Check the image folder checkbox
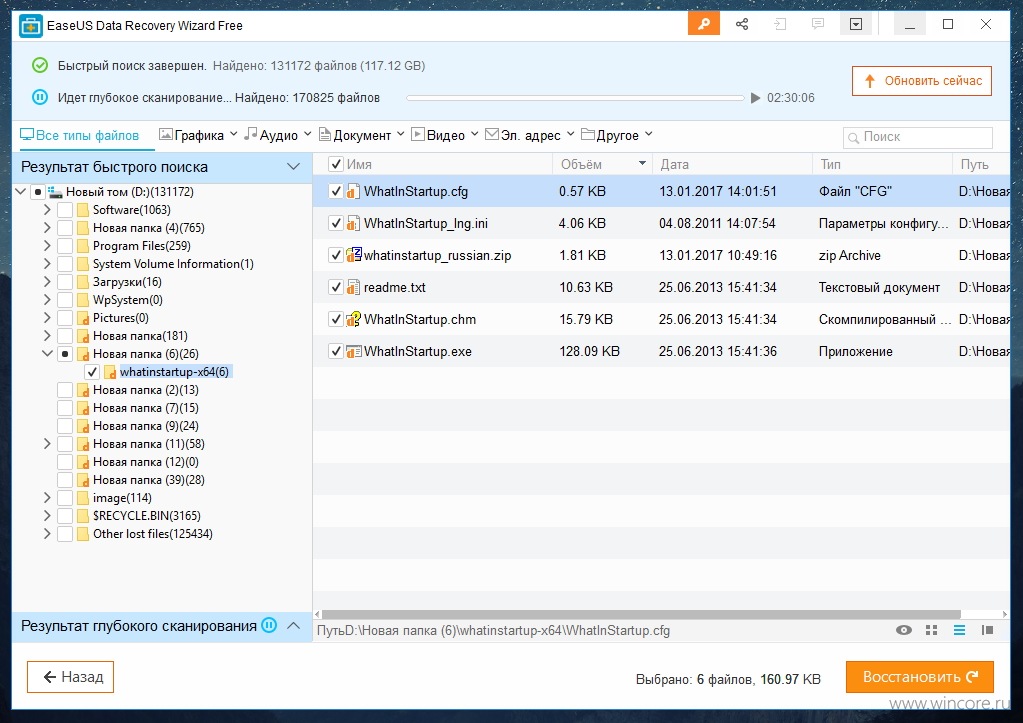 (x=65, y=498)
